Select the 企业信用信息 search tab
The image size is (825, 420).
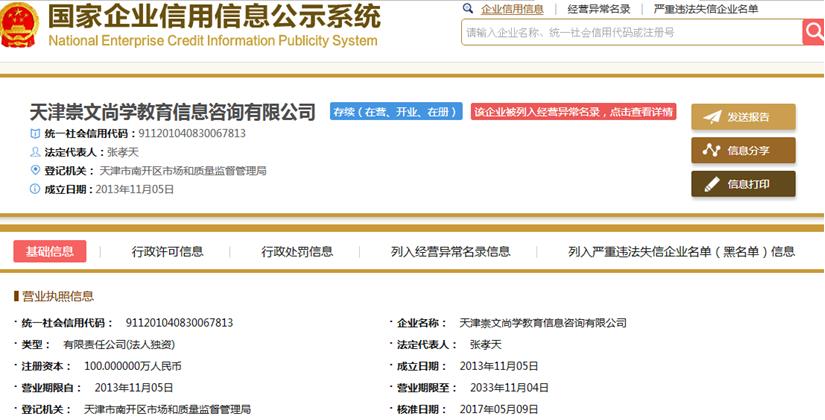coord(512,9)
